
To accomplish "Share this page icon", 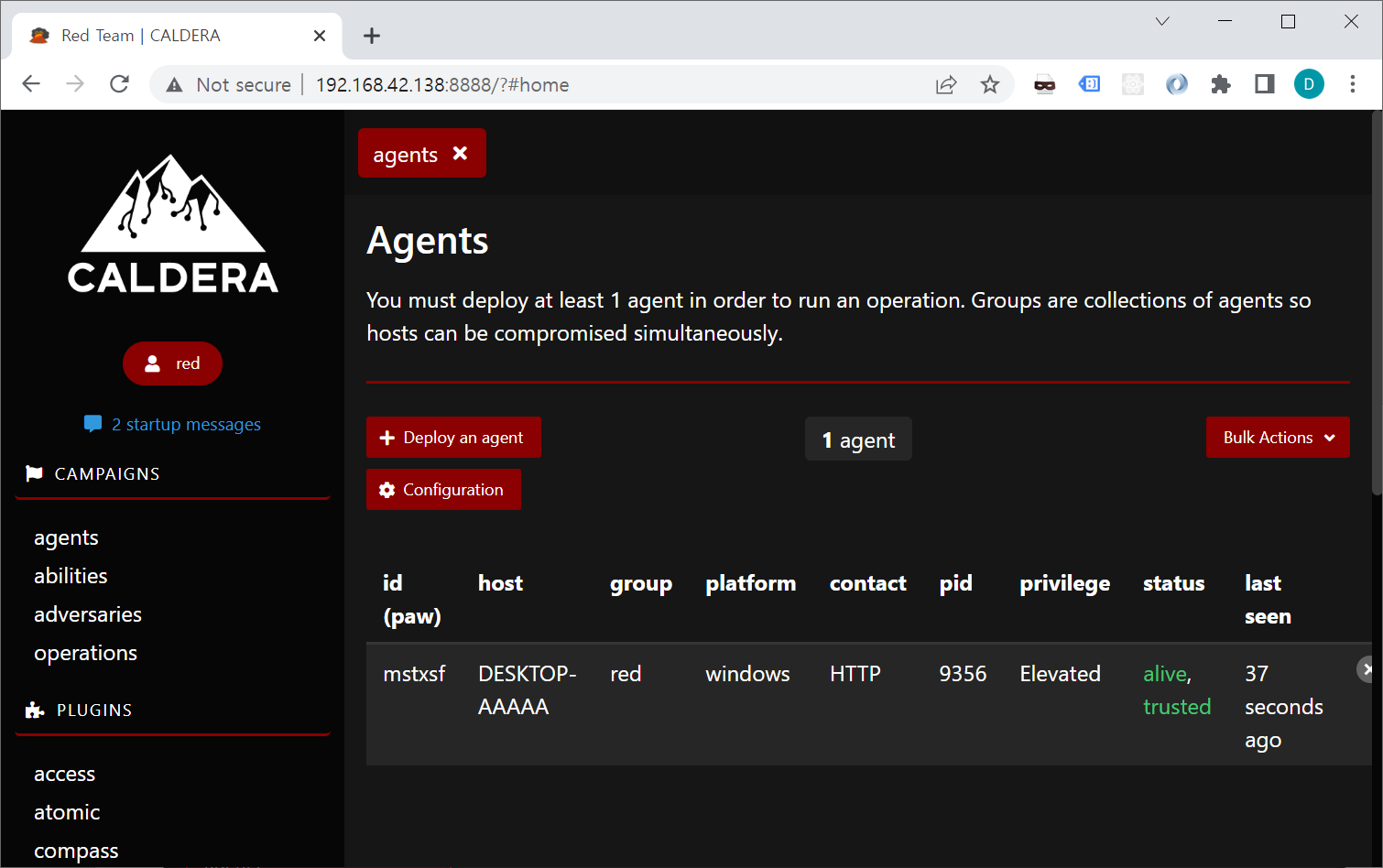I will (946, 85).
